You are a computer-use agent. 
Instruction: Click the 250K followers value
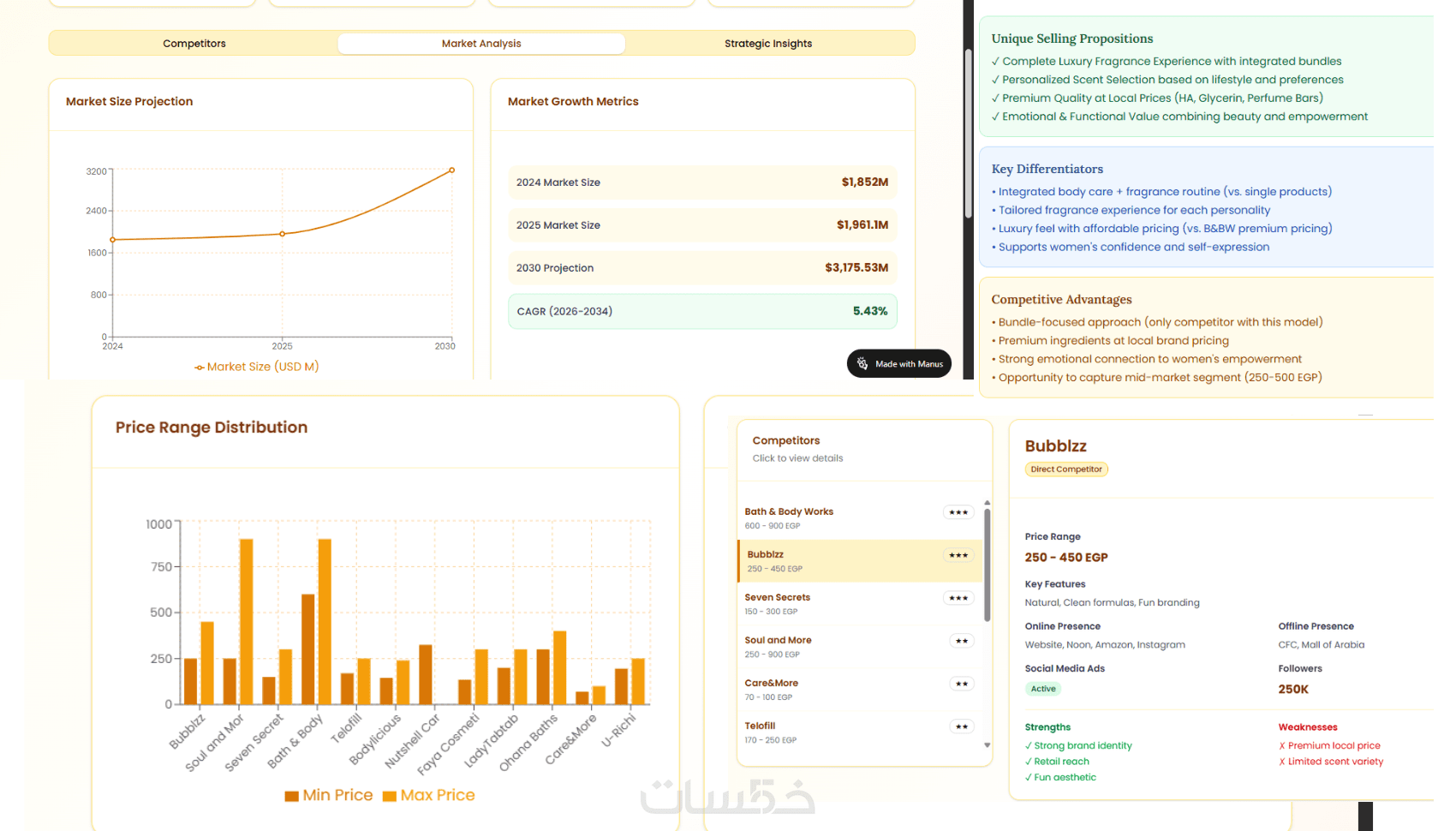(x=1293, y=690)
